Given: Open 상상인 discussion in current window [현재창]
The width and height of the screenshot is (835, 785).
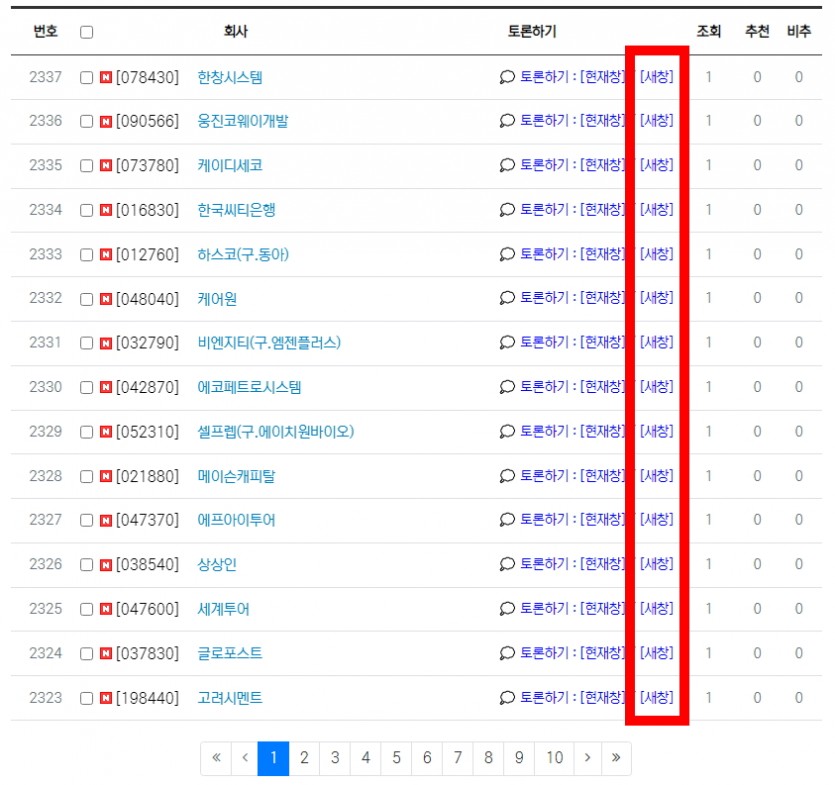Looking at the screenshot, I should coord(602,564).
